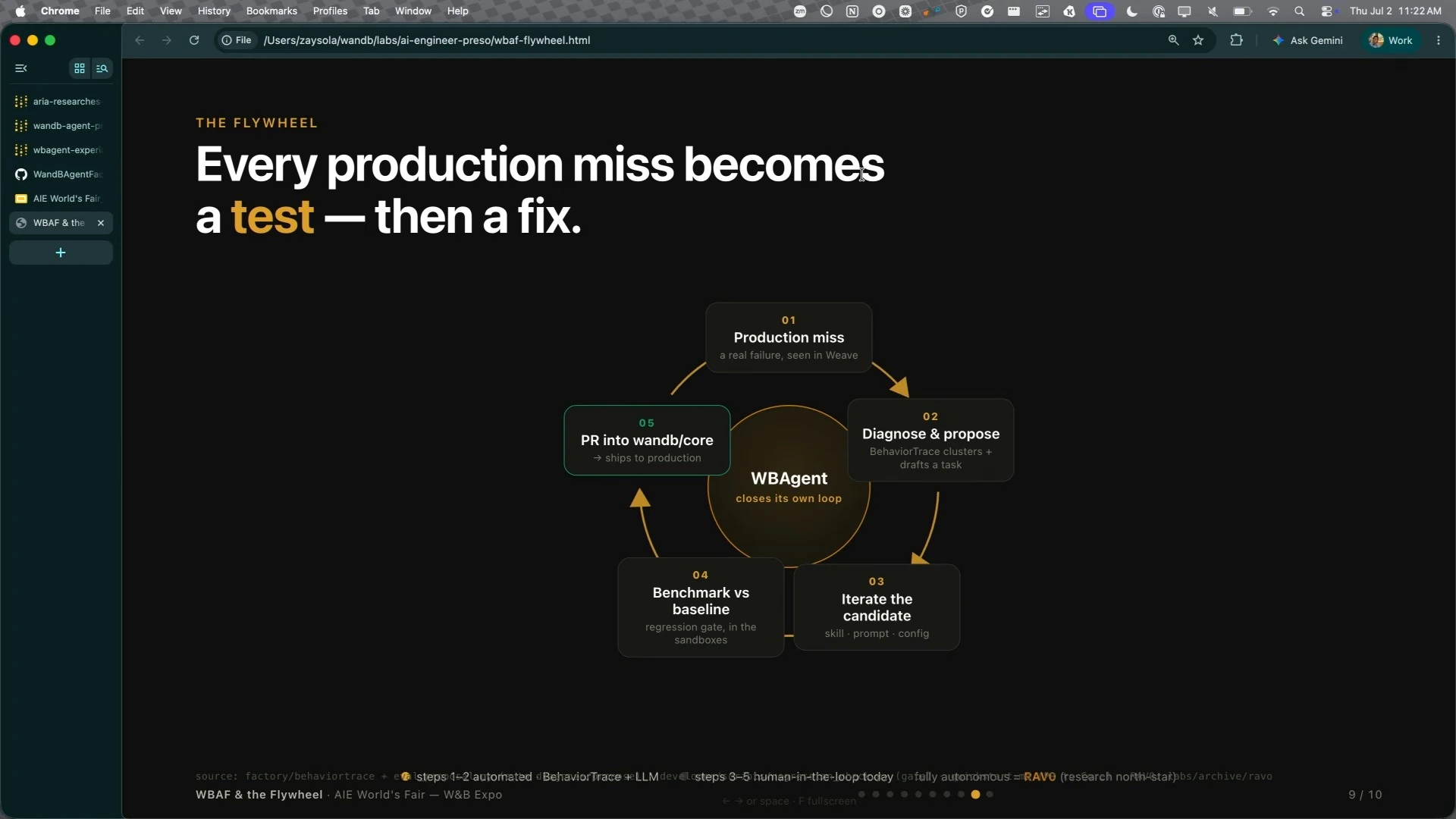Image resolution: width=1456 pixels, height=819 pixels.
Task: Open Spotlight search
Action: (1300, 11)
